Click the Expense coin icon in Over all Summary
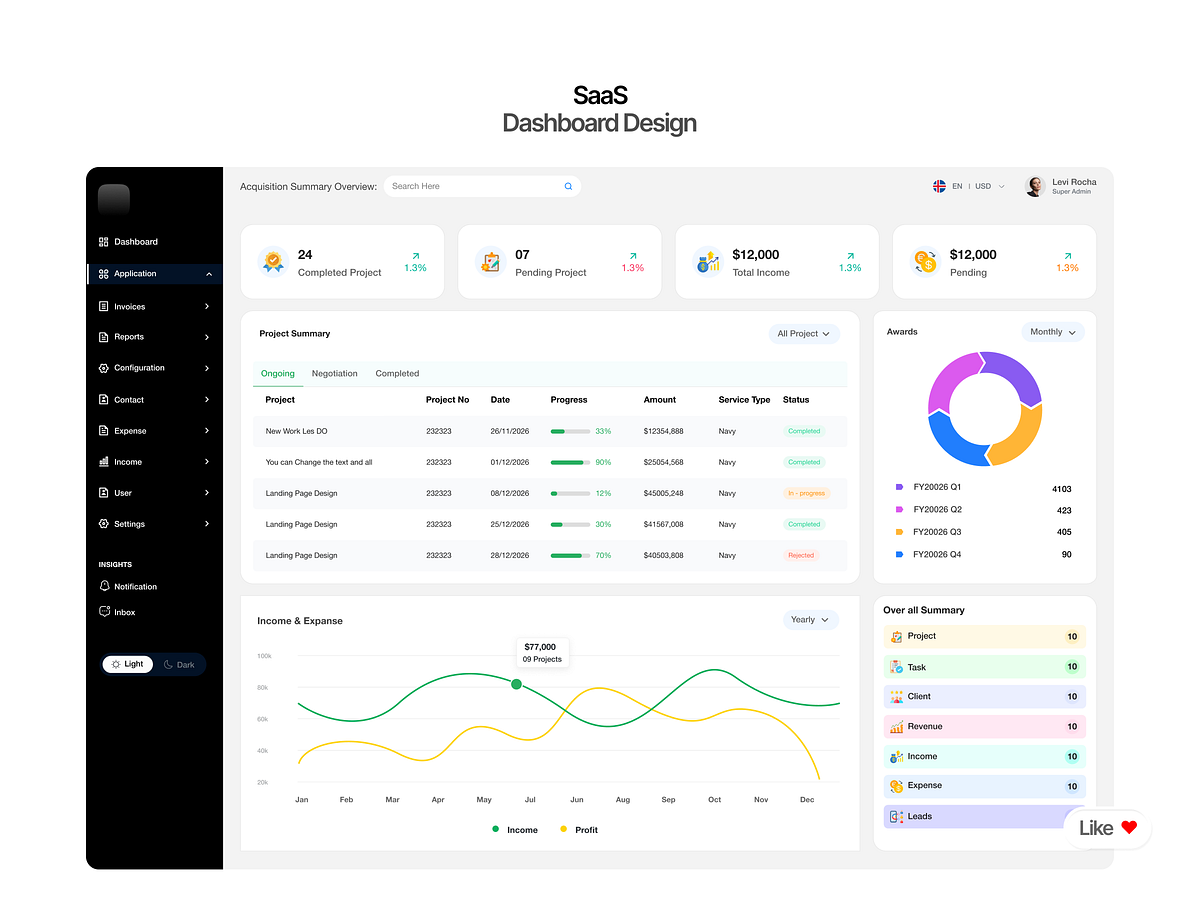 coord(896,786)
